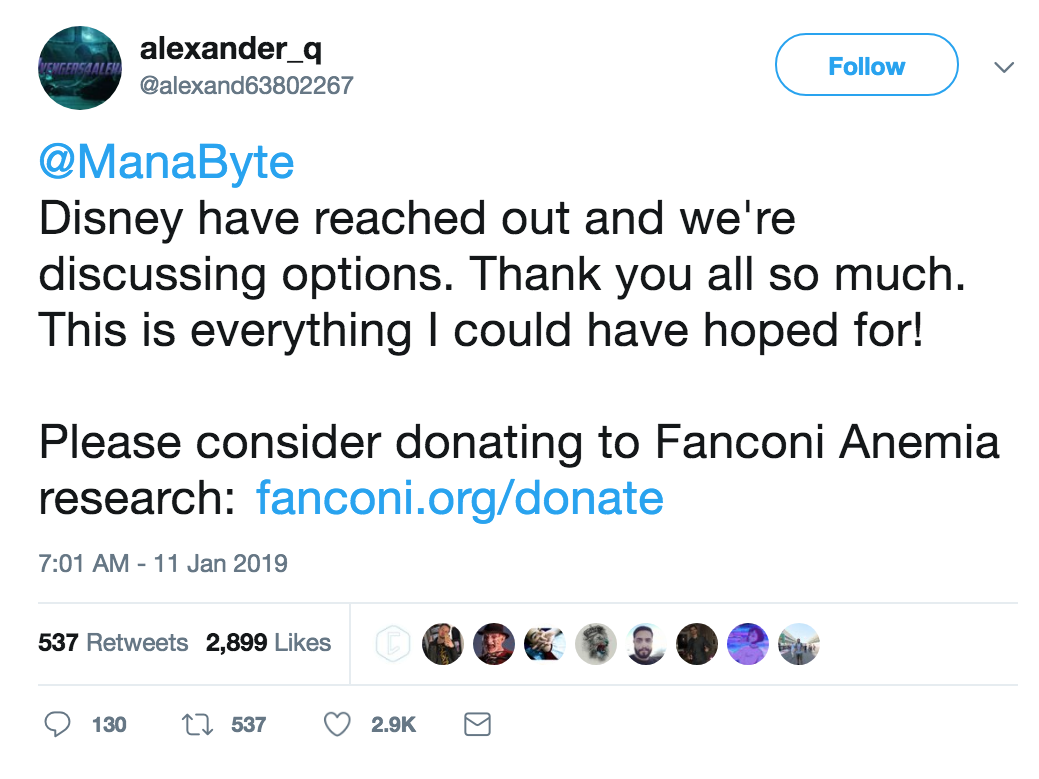Click the reply speech bubble icon
The width and height of the screenshot is (1039, 779).
click(x=60, y=724)
